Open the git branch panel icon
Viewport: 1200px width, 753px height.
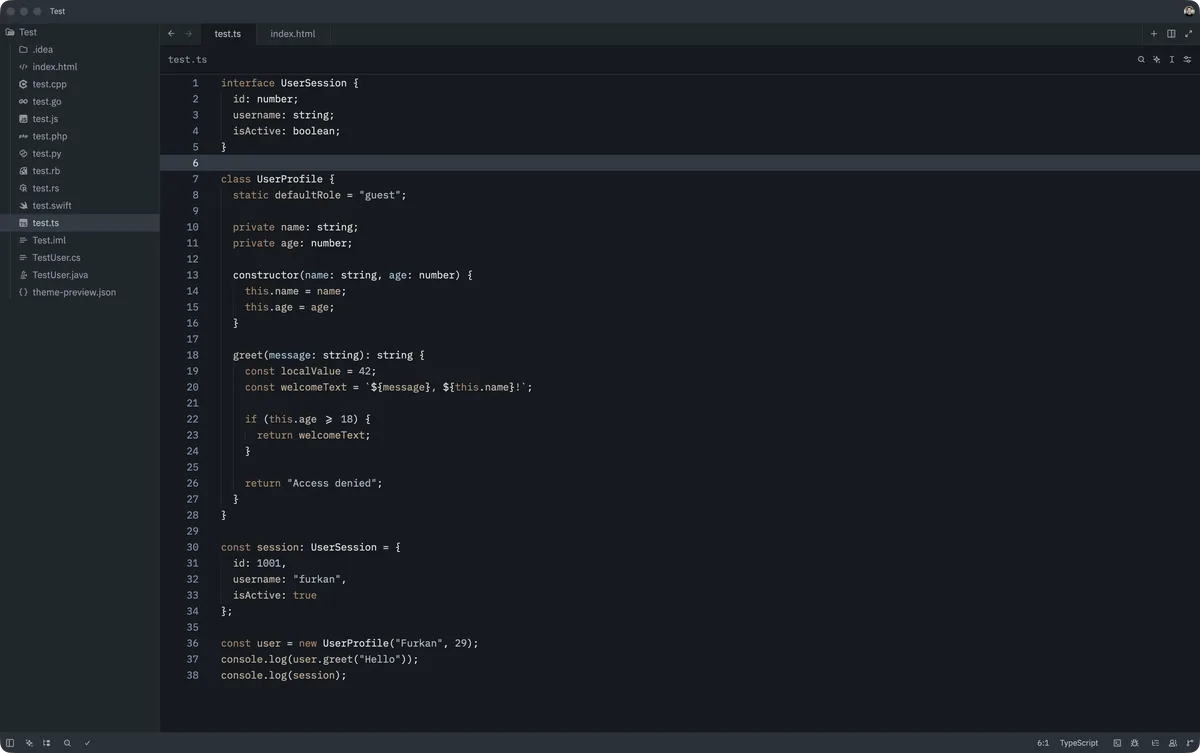tap(1190, 743)
